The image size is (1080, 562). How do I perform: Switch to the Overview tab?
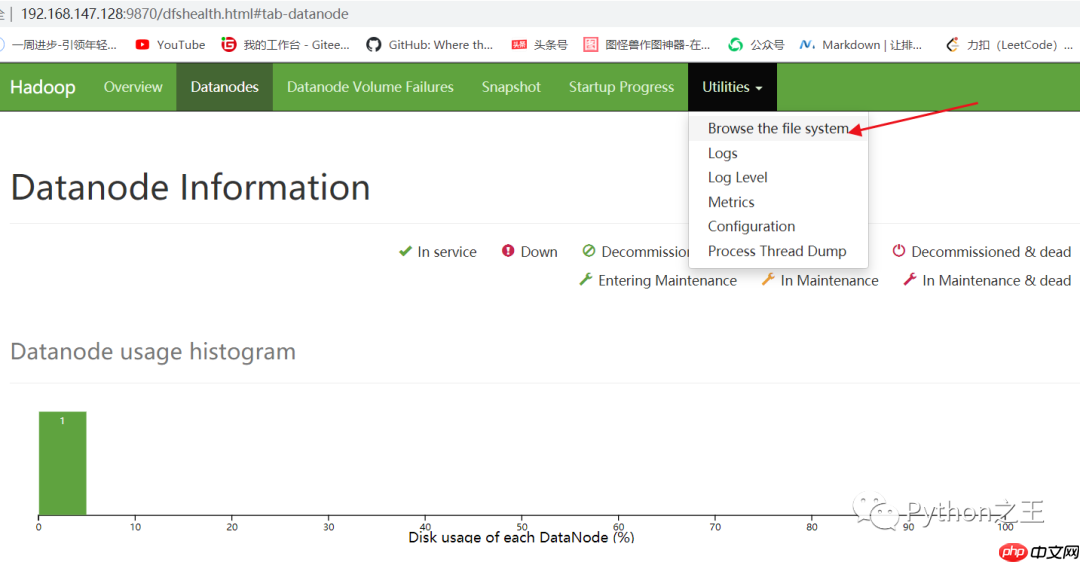tap(133, 87)
